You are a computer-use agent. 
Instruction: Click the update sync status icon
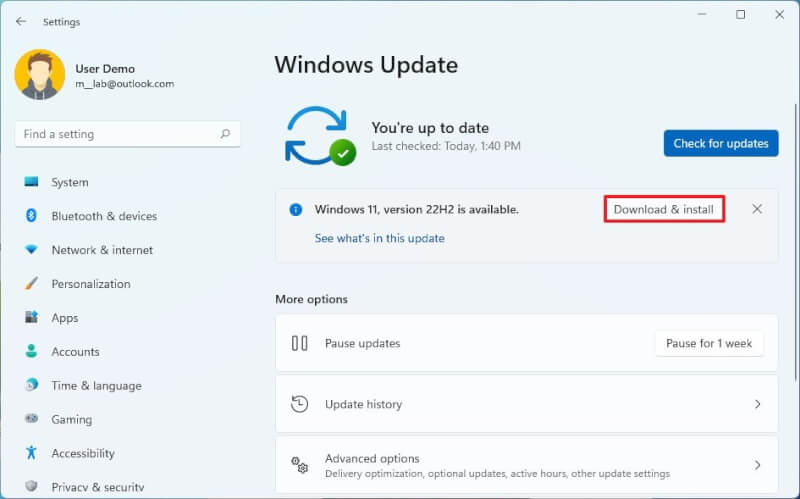(320, 136)
